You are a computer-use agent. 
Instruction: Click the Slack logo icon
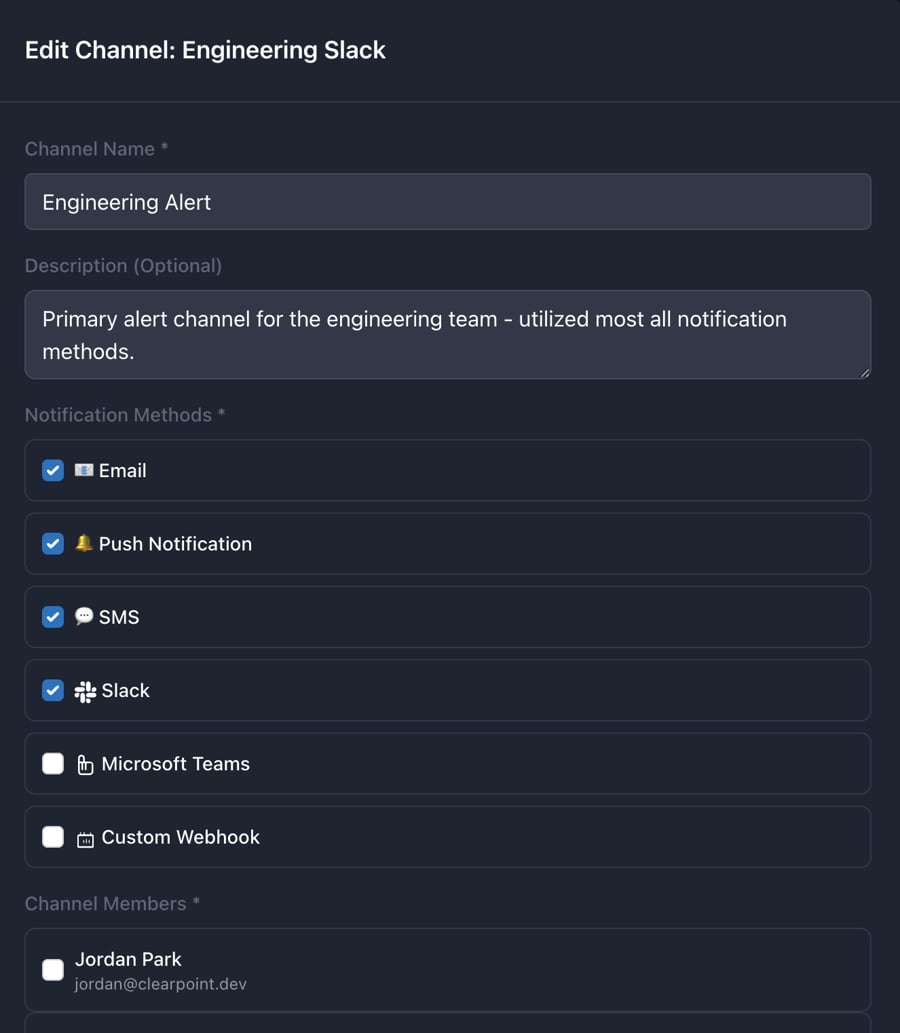point(84,690)
